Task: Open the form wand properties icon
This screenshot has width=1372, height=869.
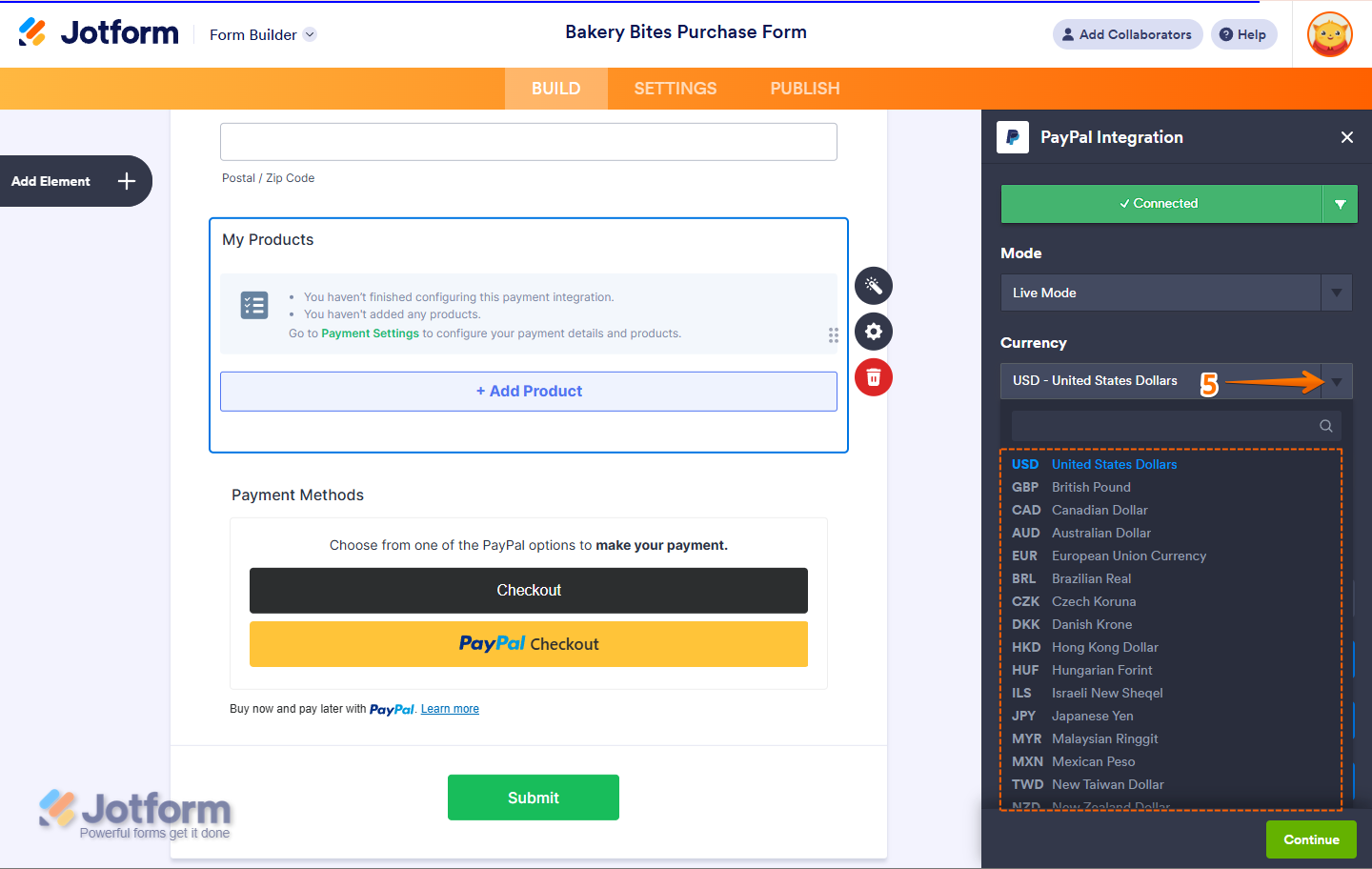Action: (874, 286)
